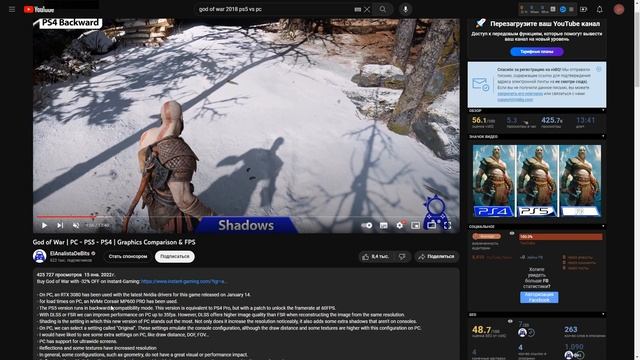The image size is (640, 360).
Task: Click the blue vidIQ extension toolbar icon
Action: coord(562,9)
